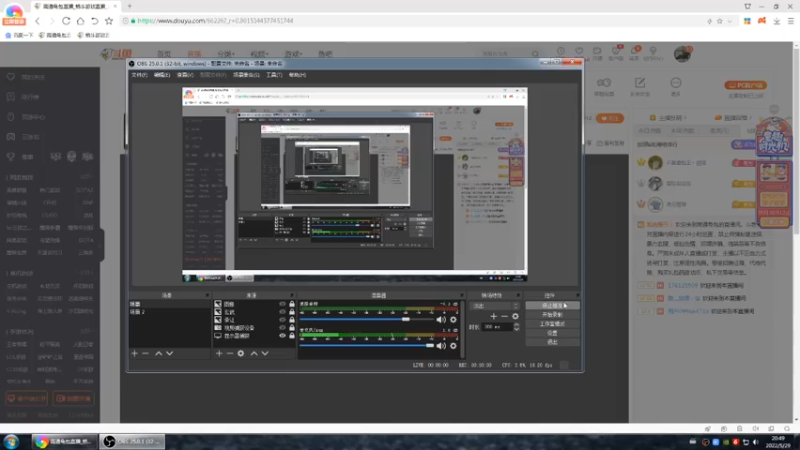This screenshot has width=800, height=450.
Task: Open the OBS 场景集合 menu
Action: 246,75
